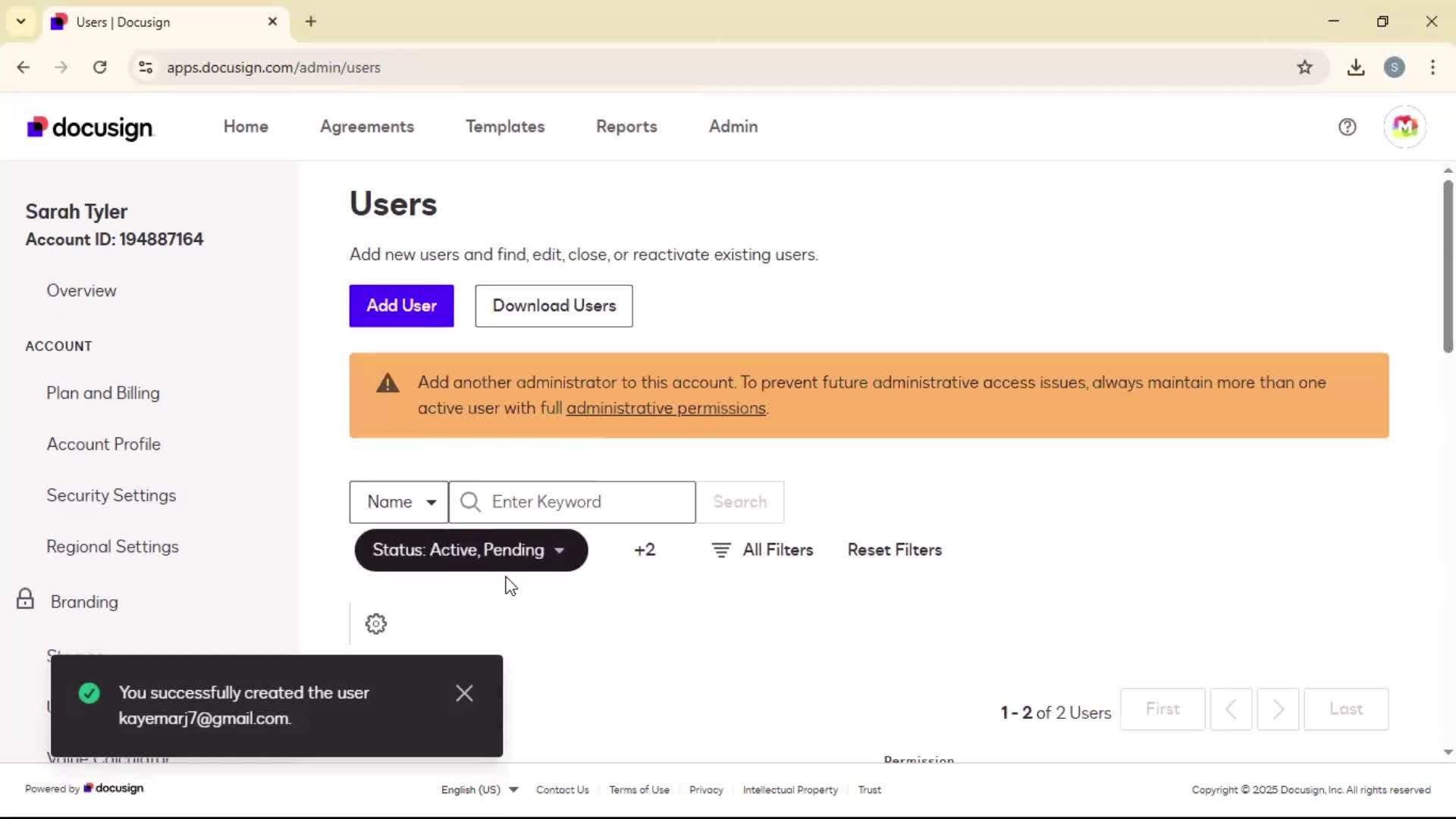1456x819 pixels.
Task: Open Trust footer link
Action: (870, 789)
